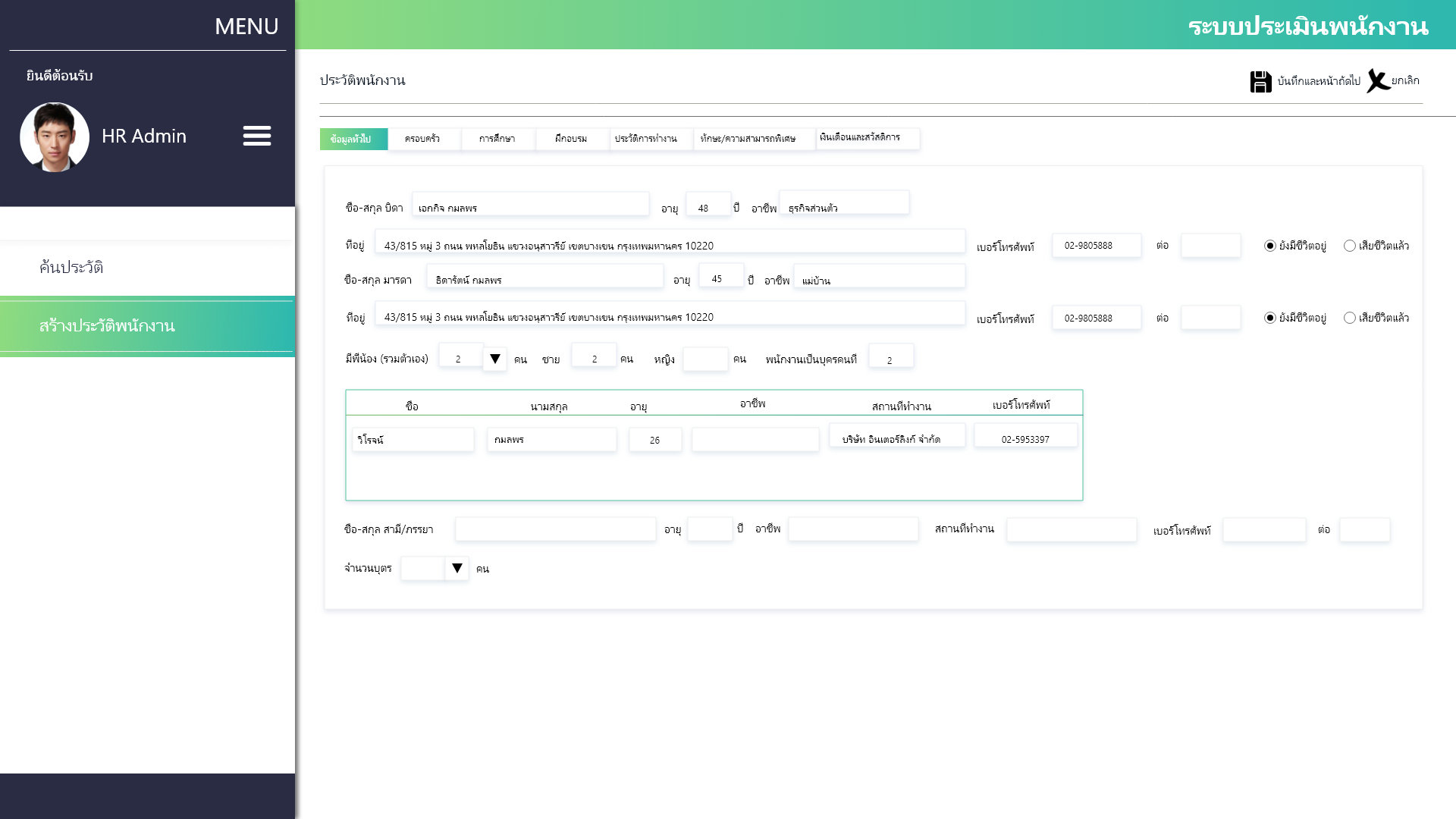
Task: Open สร้างประวัติพนักงาน in the sidebar menu
Action: click(x=147, y=326)
